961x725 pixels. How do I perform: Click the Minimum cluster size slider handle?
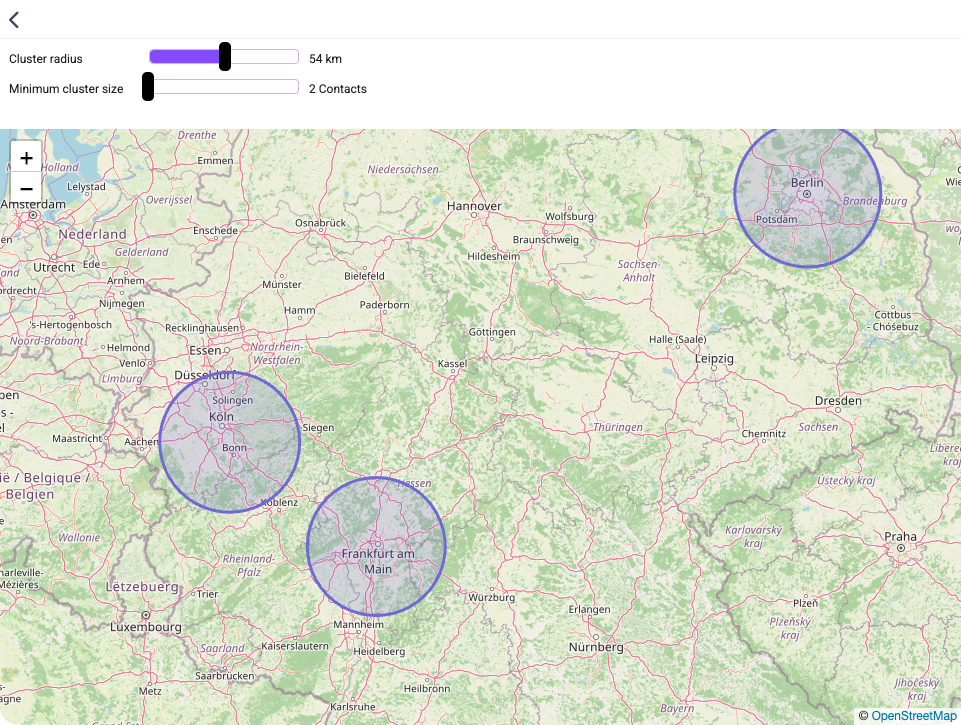tap(148, 86)
